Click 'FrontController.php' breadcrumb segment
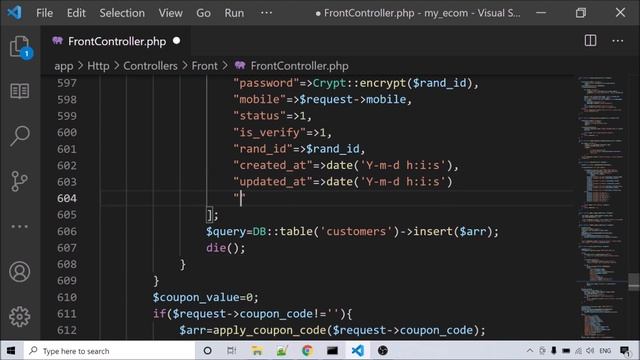 click(x=299, y=66)
